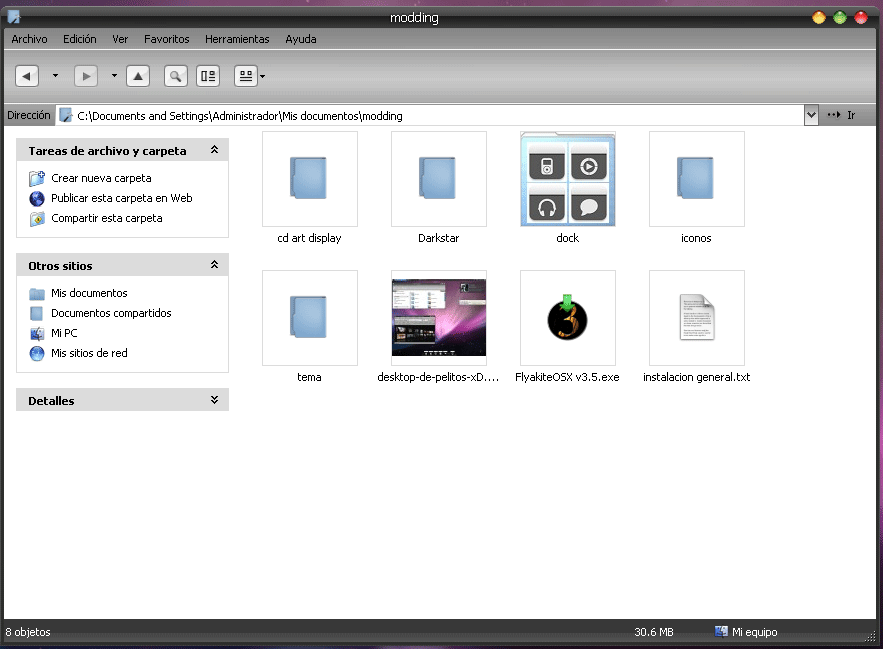Go up one folder level
The image size is (883, 649).
[138, 76]
